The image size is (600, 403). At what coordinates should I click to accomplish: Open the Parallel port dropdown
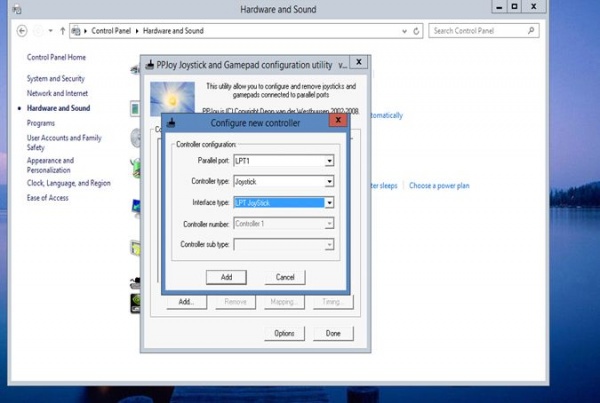(329, 161)
